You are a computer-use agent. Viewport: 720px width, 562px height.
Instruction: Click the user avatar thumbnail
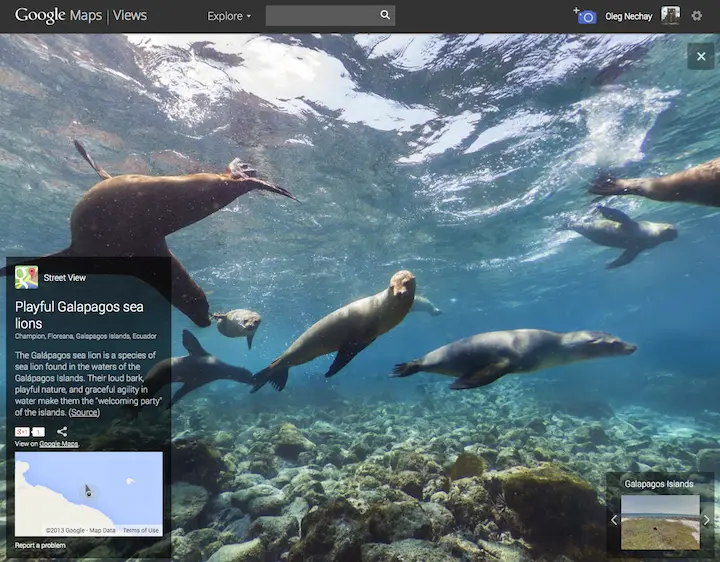(x=670, y=16)
